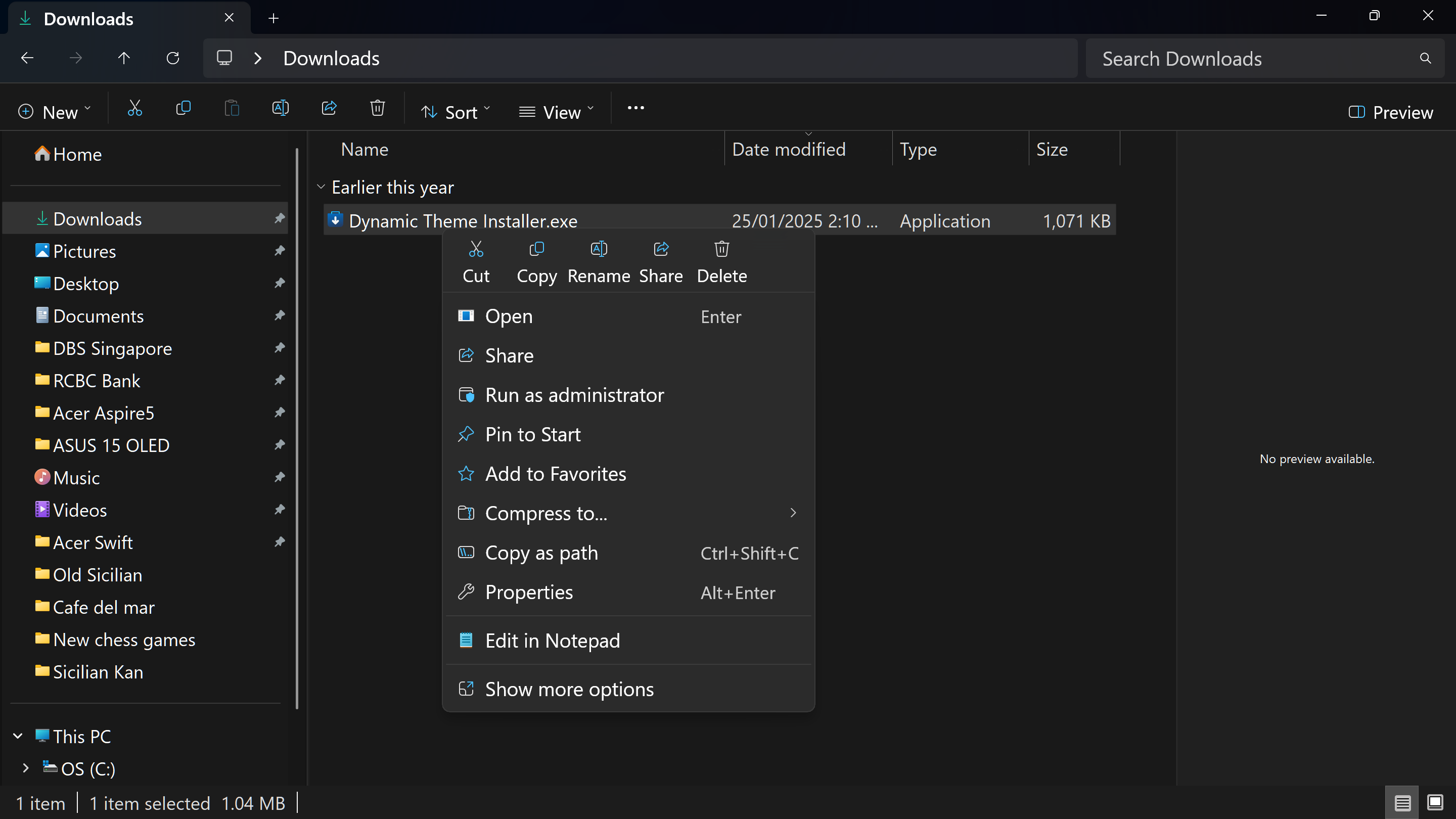
Task: Toggle the Preview pane button
Action: [x=1391, y=112]
